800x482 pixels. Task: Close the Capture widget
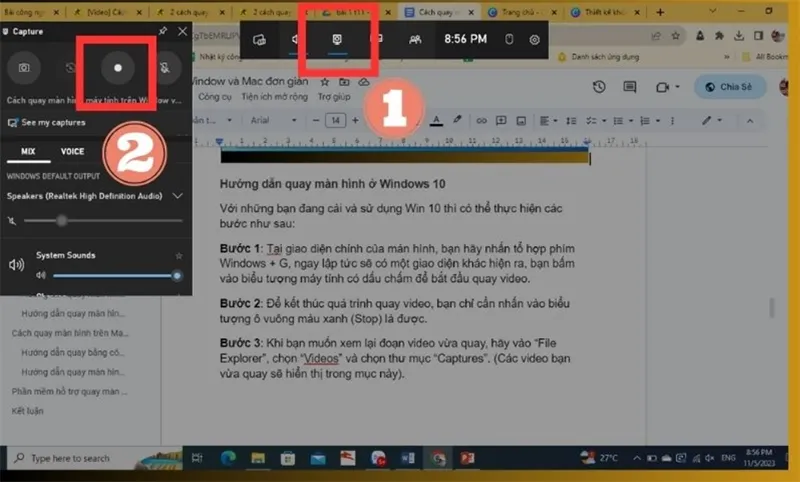click(x=182, y=32)
